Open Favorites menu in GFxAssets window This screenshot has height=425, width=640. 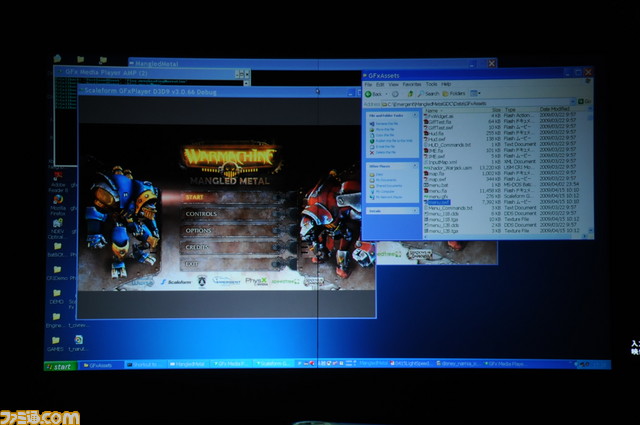click(412, 84)
